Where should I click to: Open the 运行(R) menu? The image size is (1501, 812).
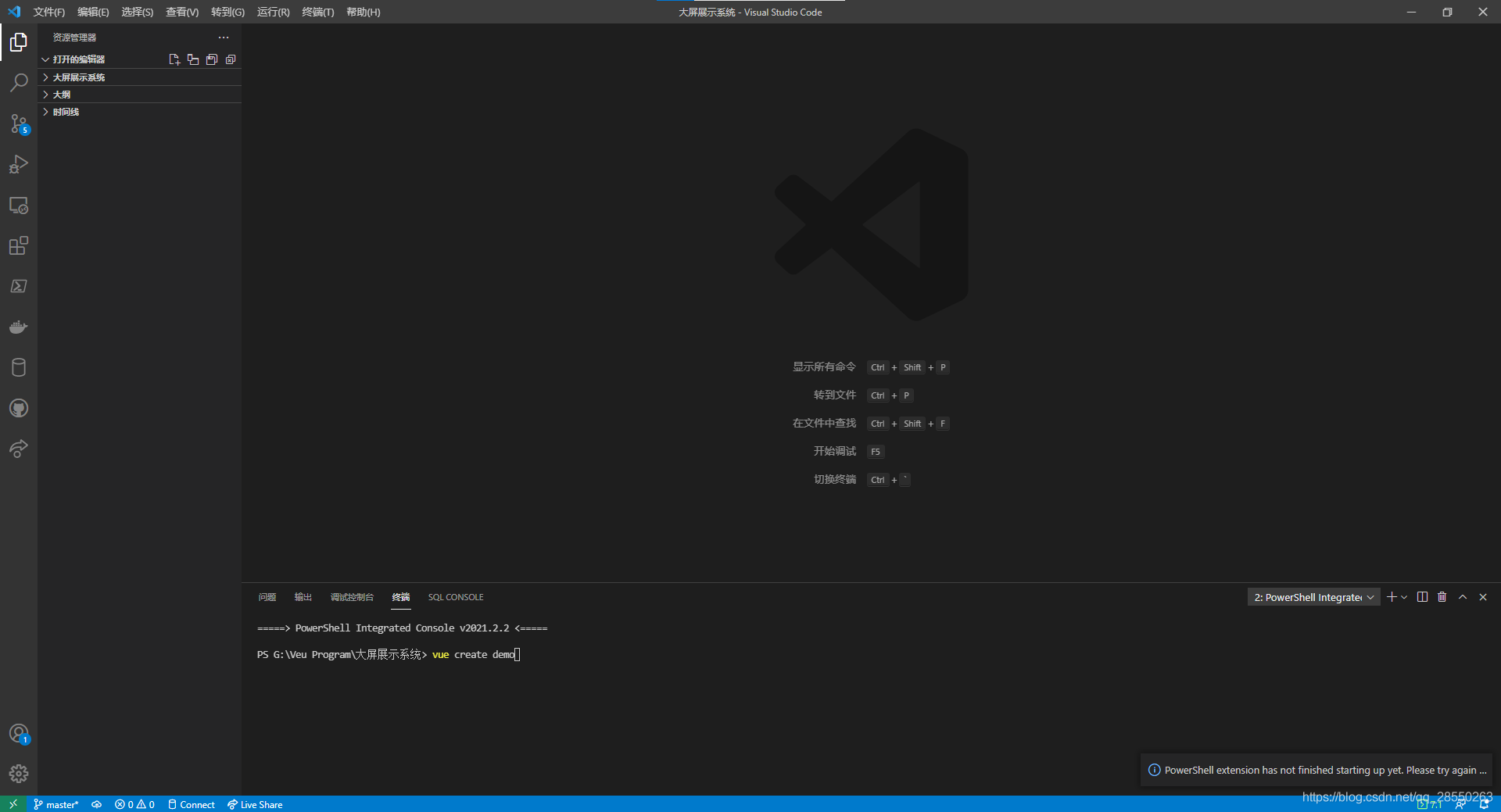pyautogui.click(x=273, y=12)
